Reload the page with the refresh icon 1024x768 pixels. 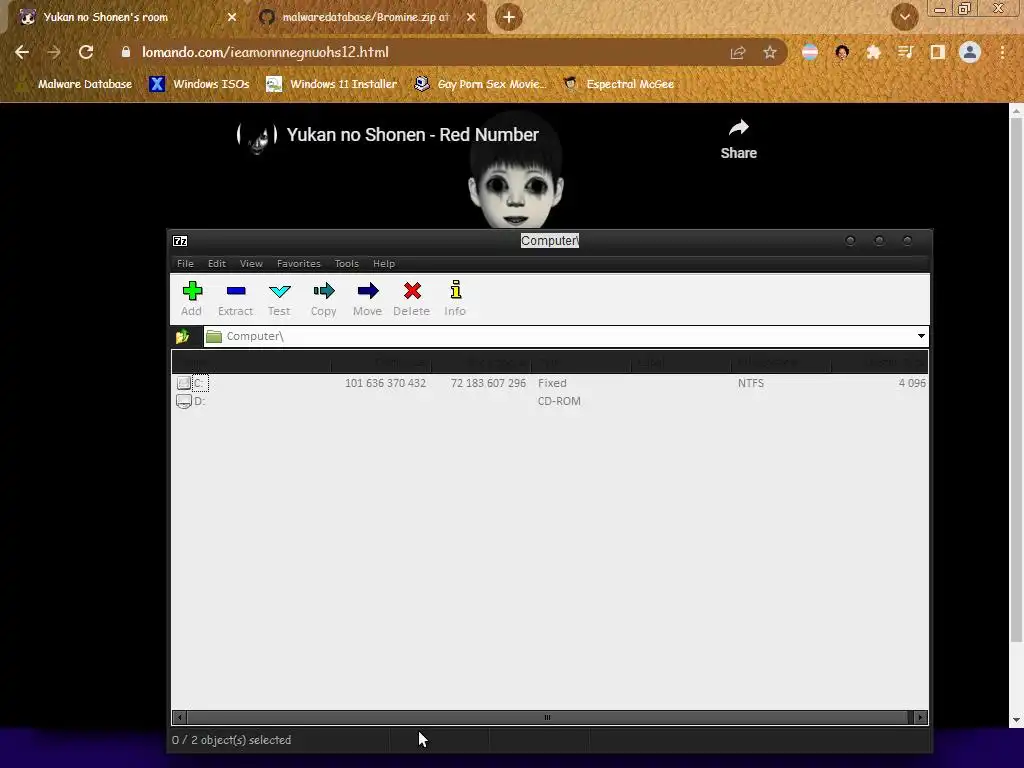coord(86,52)
